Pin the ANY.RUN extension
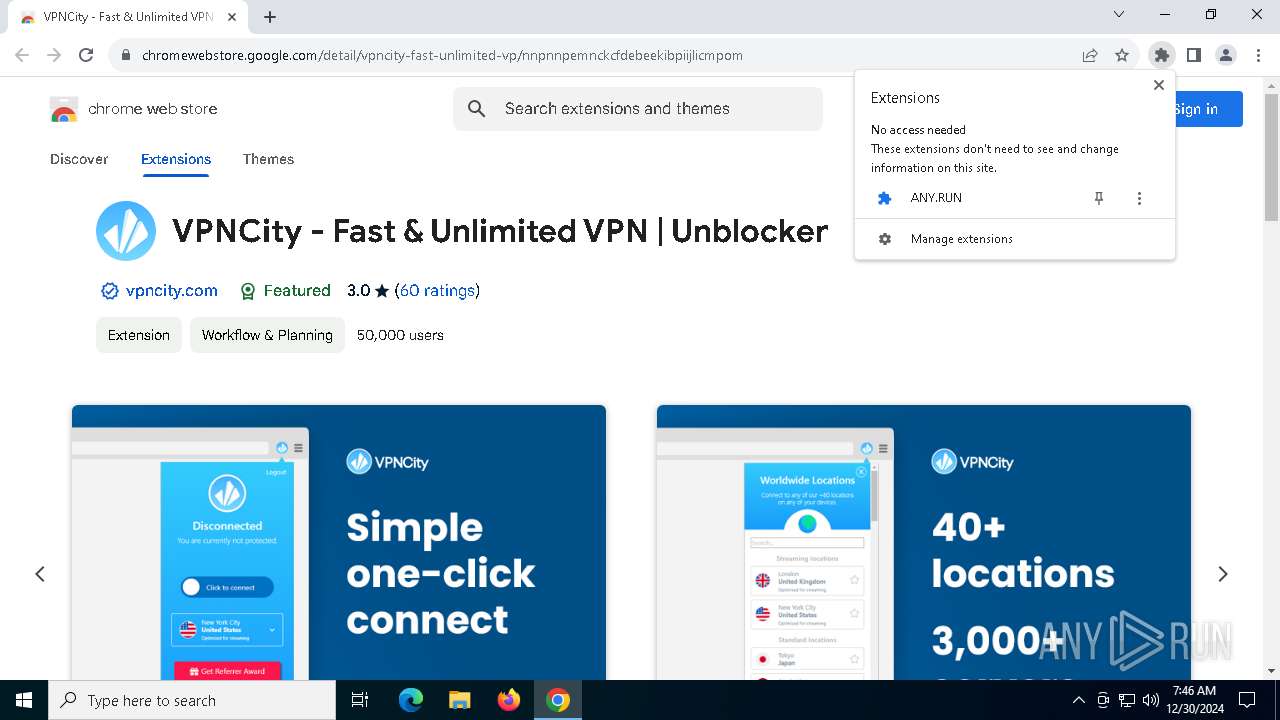The height and width of the screenshot is (720, 1280). tap(1099, 198)
